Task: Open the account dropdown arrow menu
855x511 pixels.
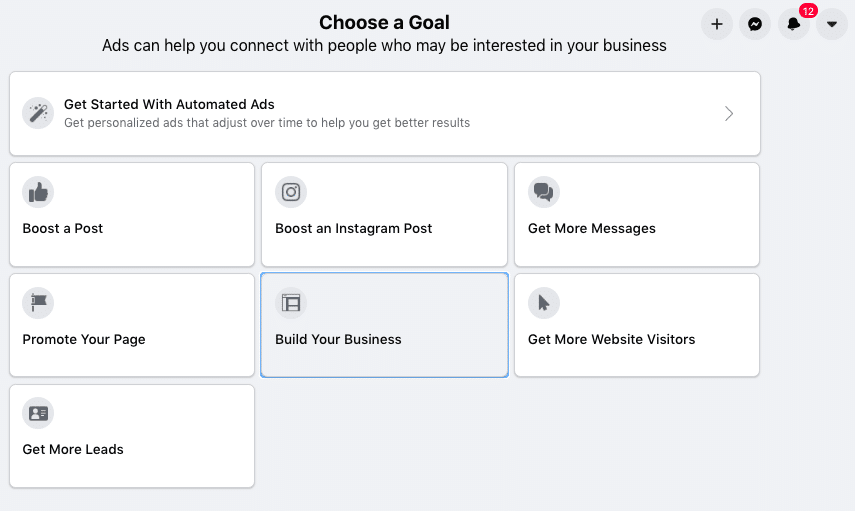Action: tap(832, 24)
